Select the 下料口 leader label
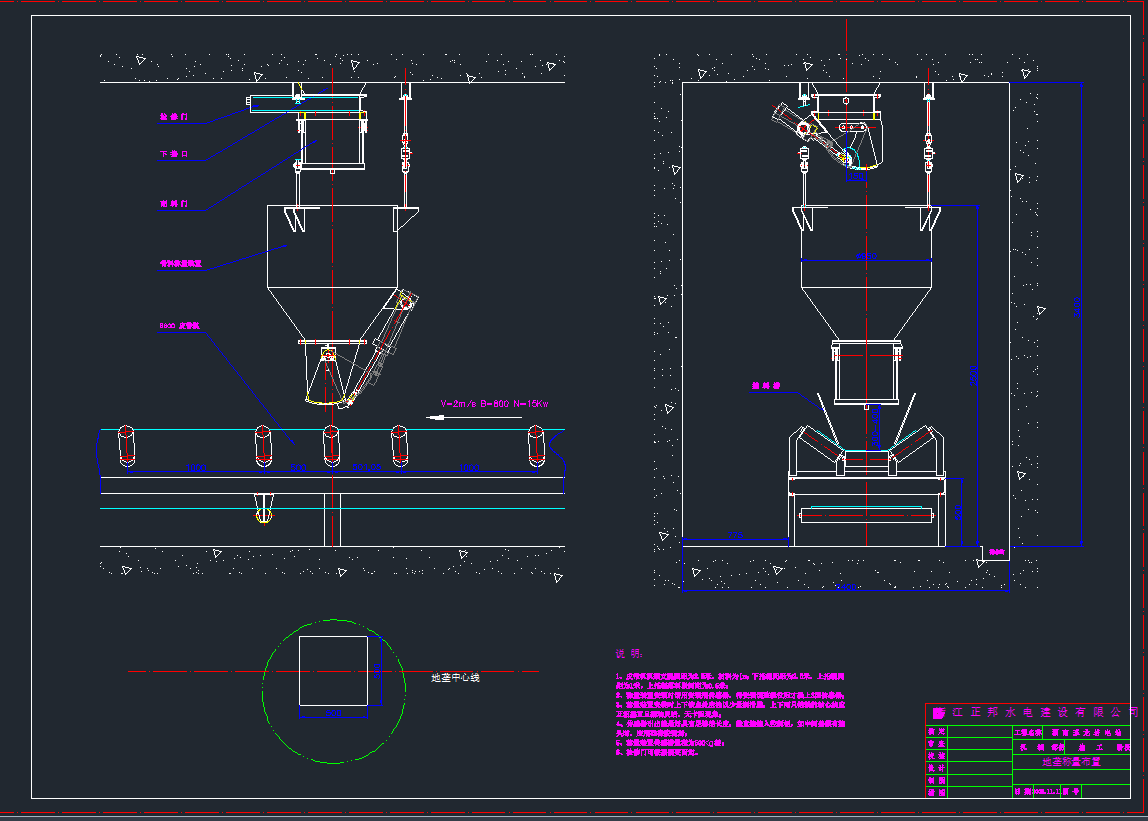This screenshot has width=1148, height=821. 173,155
